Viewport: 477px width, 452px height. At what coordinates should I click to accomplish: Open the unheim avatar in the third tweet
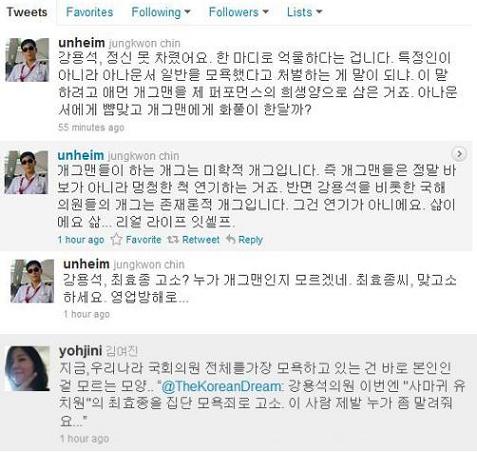(32, 281)
